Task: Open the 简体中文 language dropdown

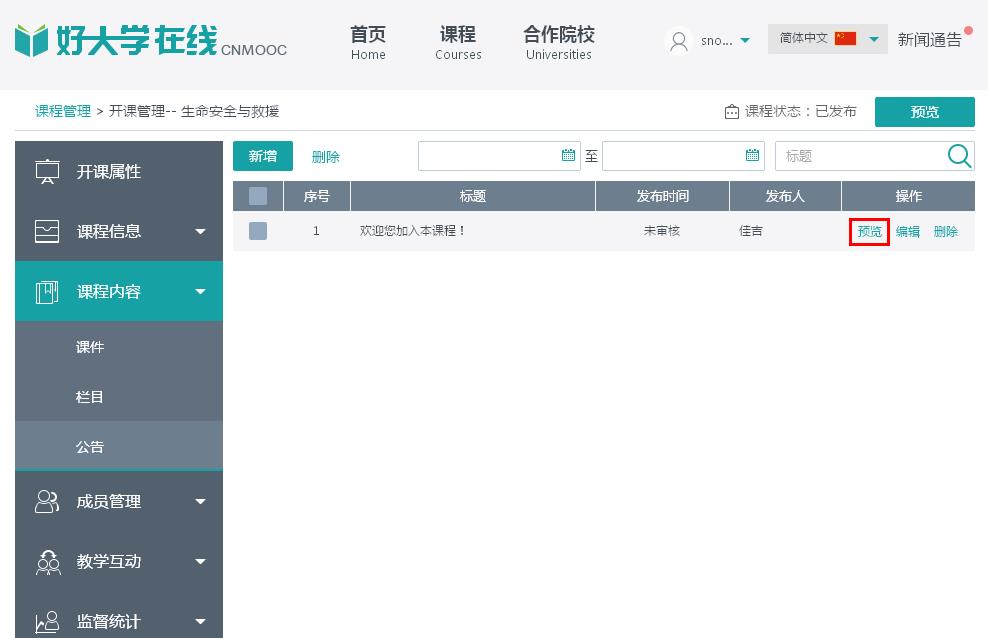Action: (x=827, y=39)
